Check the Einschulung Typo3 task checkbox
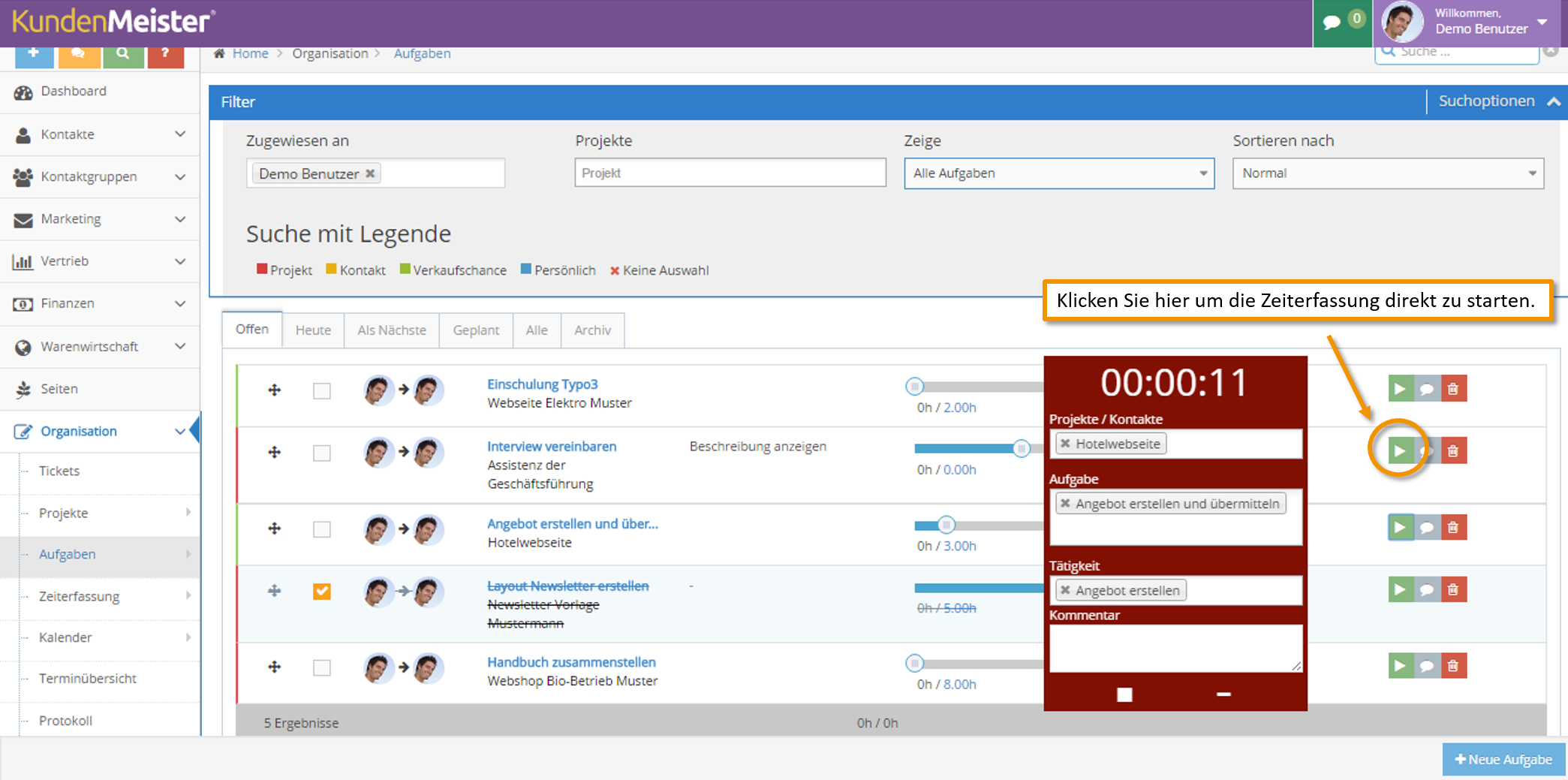Image resolution: width=1568 pixels, height=780 pixels. [x=322, y=391]
